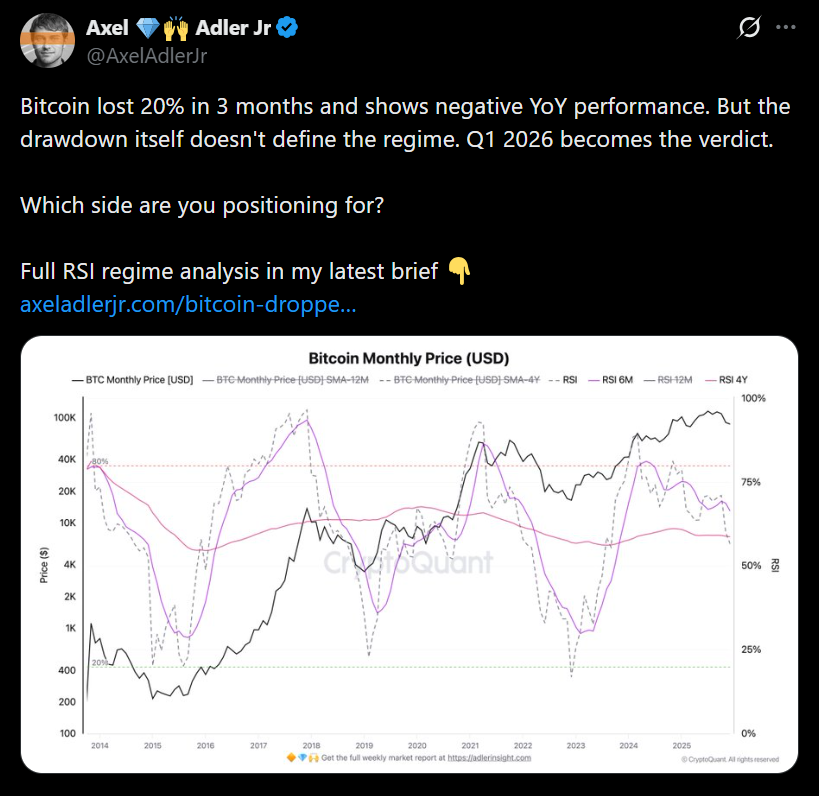Image resolution: width=819 pixels, height=796 pixels.
Task: Click the pointing down hand emoji
Action: (459, 272)
